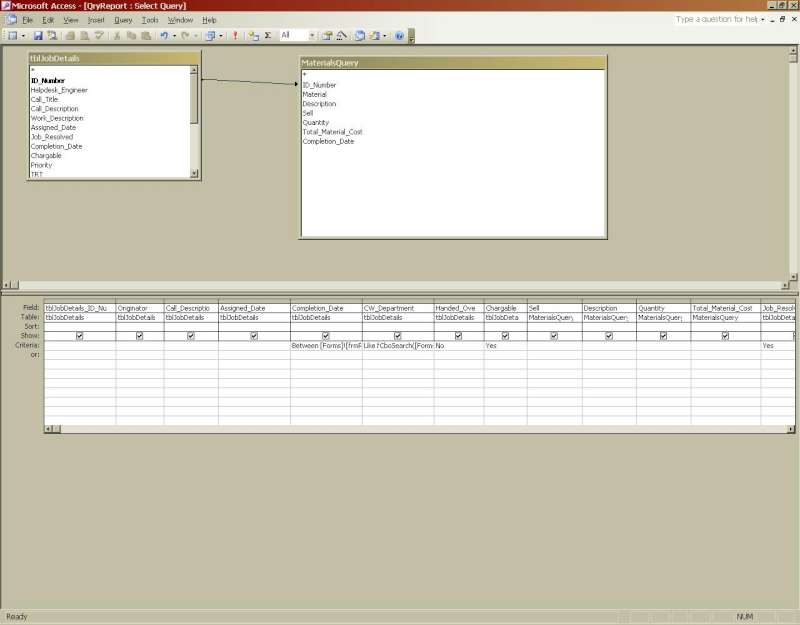Toggle Show checkbox for Handed_Ove column
Viewport: 800px width, 625px height.
[458, 336]
